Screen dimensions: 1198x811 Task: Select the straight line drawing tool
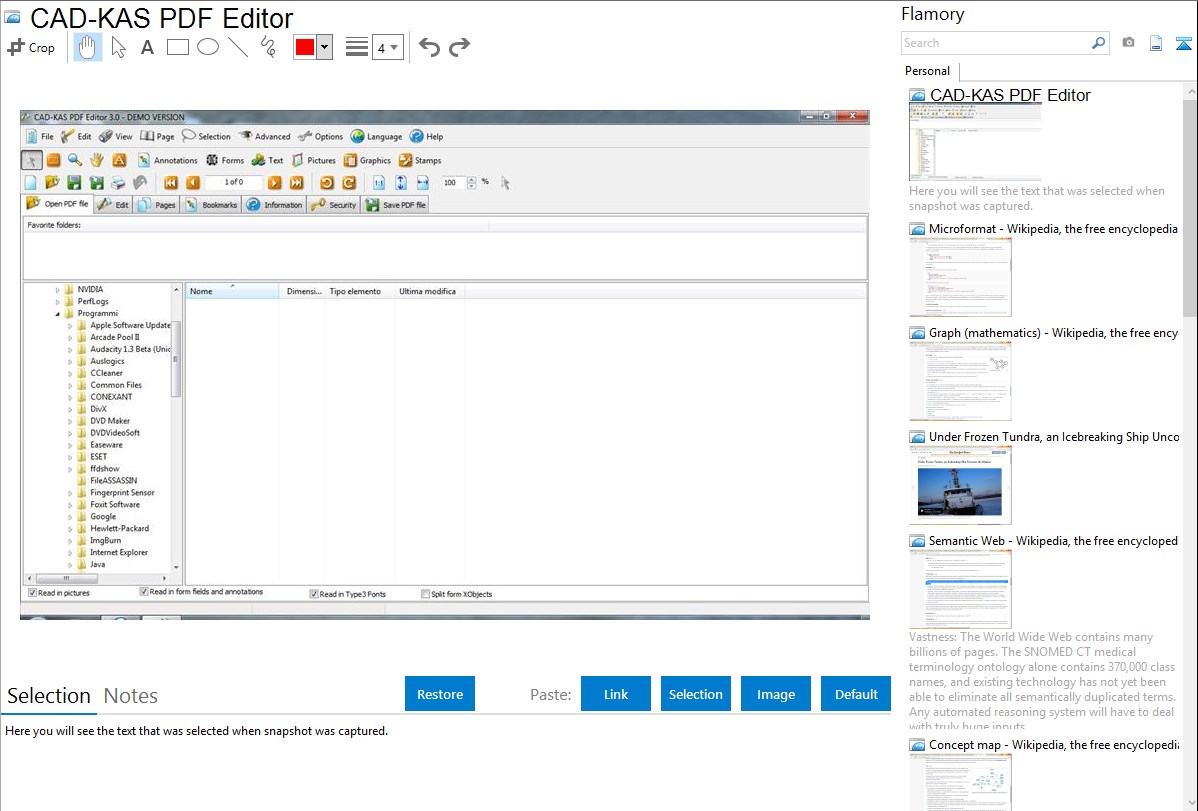(x=238, y=47)
